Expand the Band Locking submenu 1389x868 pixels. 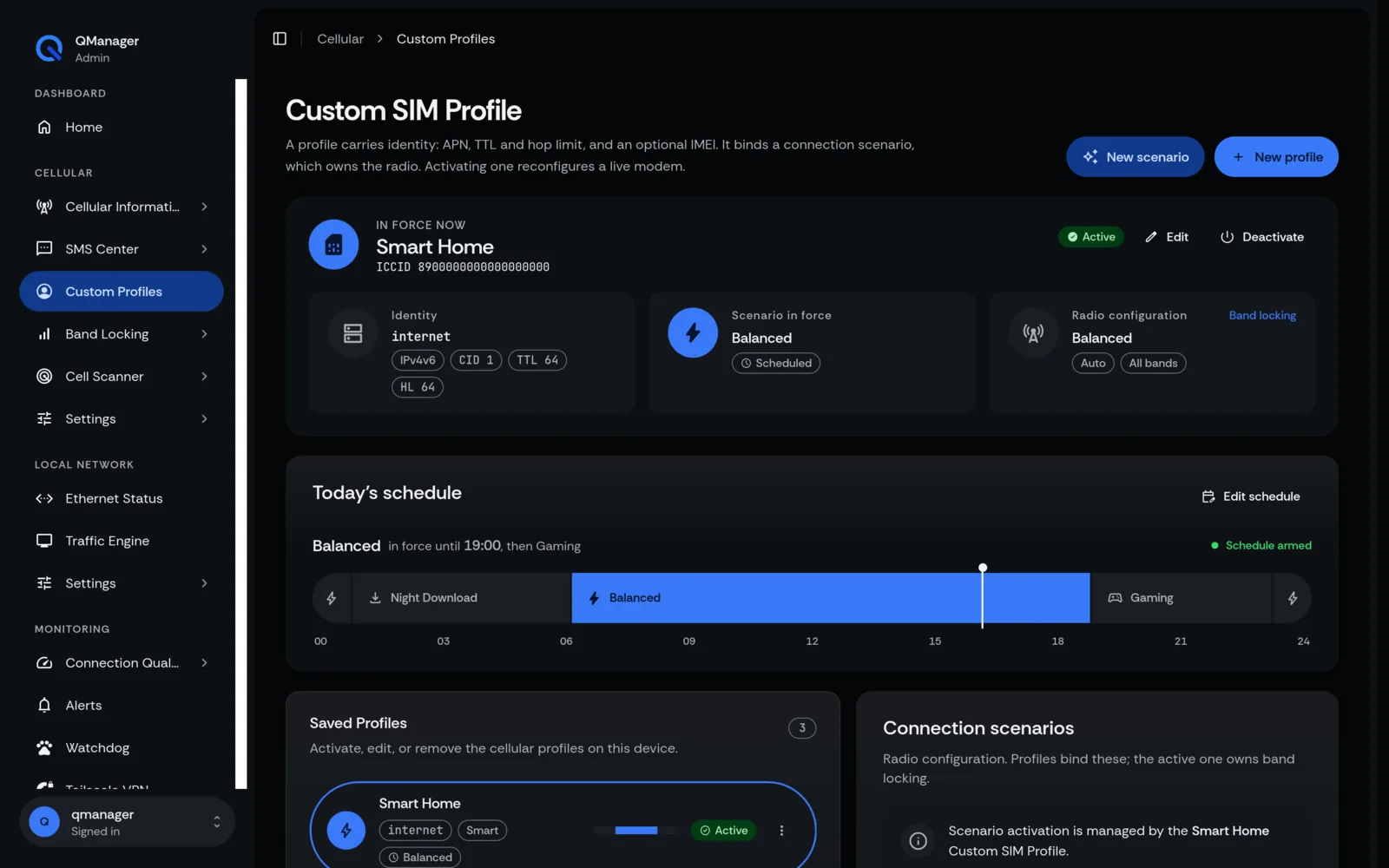pos(204,334)
